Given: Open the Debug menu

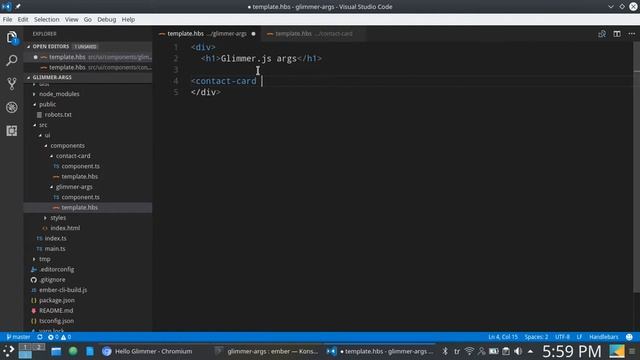Looking at the screenshot, I should 107,20.
